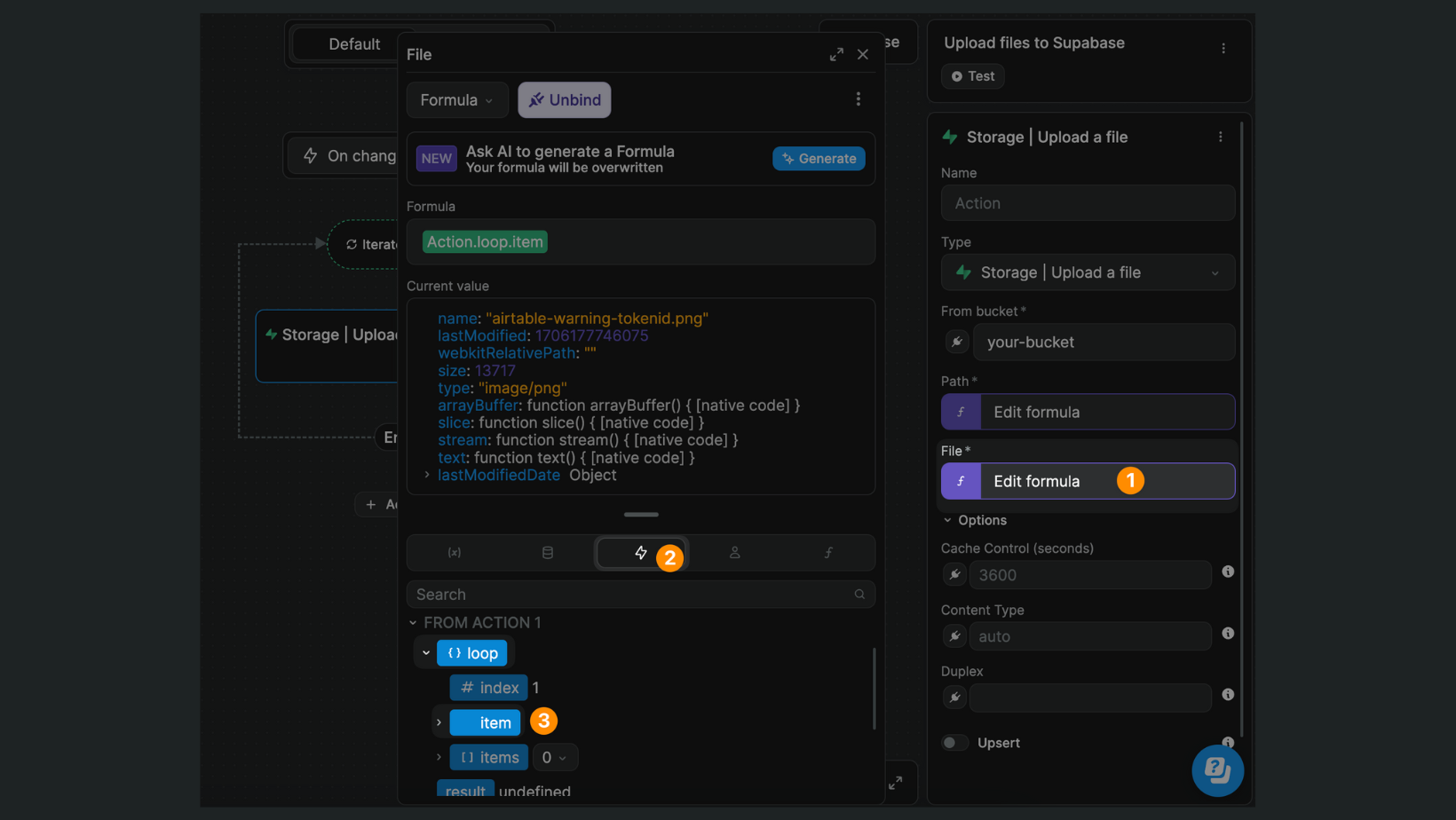Open the formulas function tab

[x=827, y=553]
